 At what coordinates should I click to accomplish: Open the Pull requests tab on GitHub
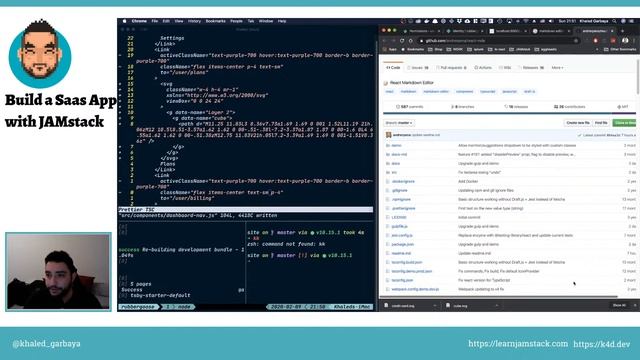point(452,68)
